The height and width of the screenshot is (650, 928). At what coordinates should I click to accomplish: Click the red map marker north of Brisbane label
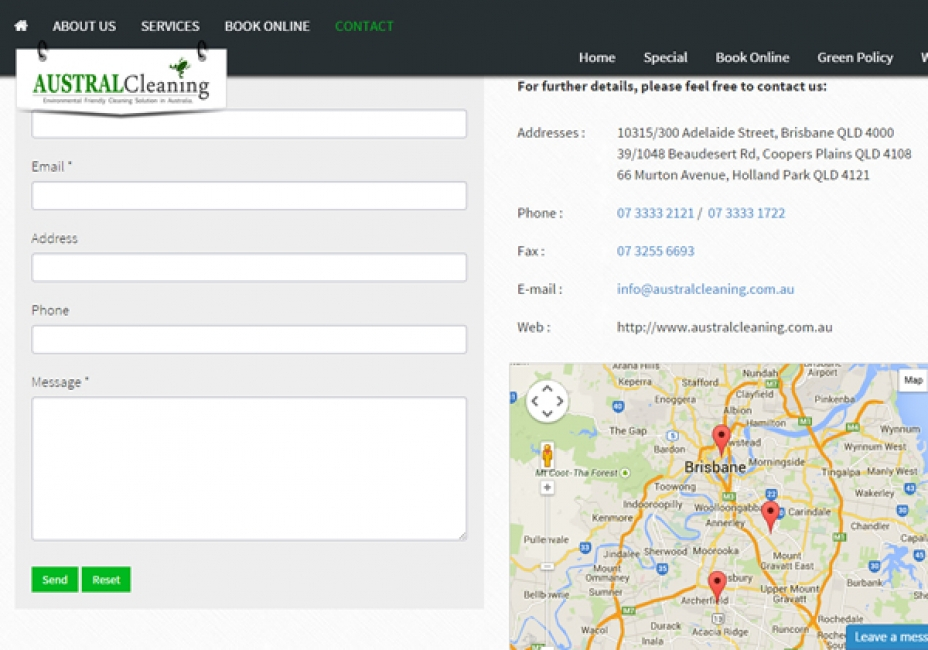click(x=721, y=440)
